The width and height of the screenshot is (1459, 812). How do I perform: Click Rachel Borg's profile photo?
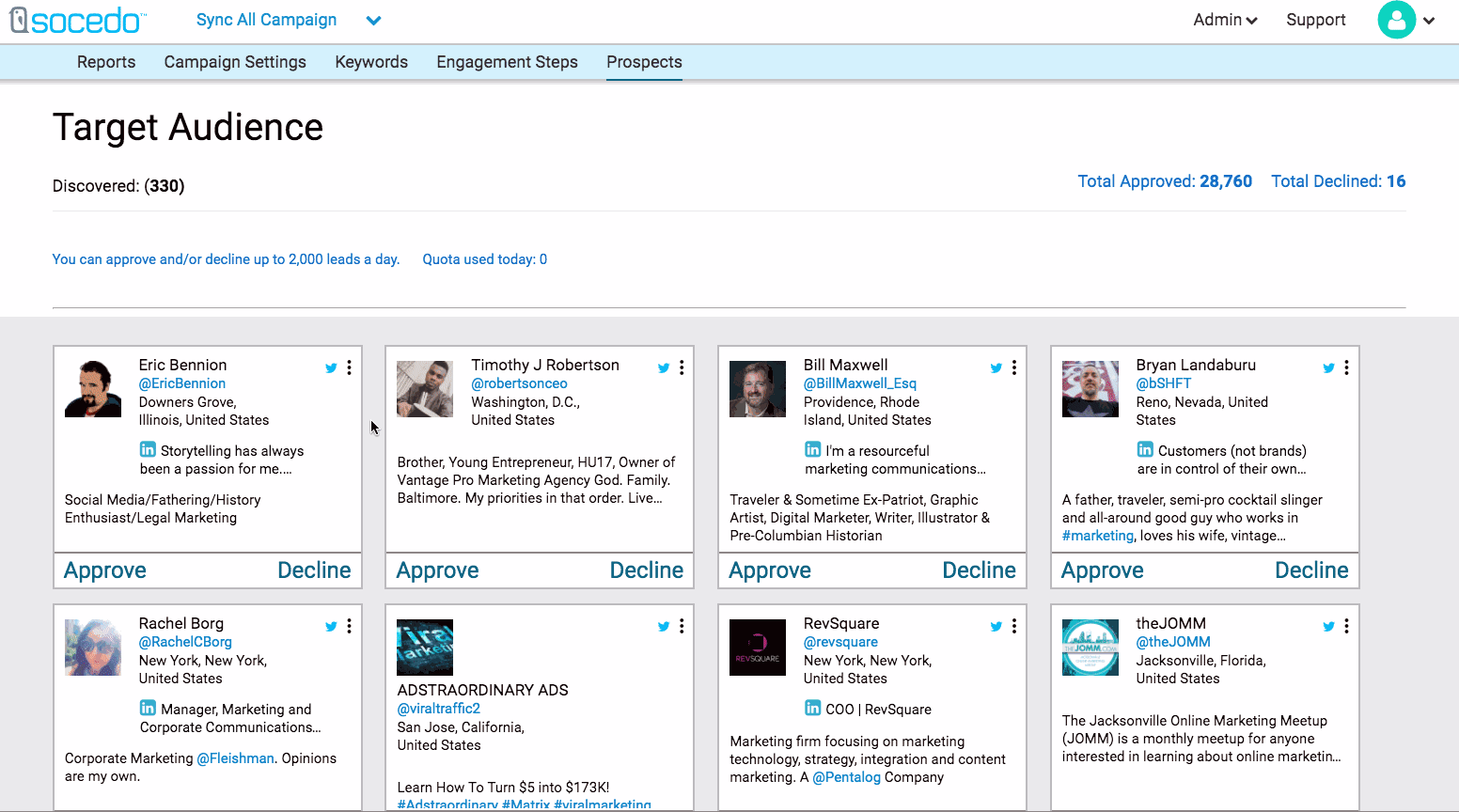[x=93, y=648]
